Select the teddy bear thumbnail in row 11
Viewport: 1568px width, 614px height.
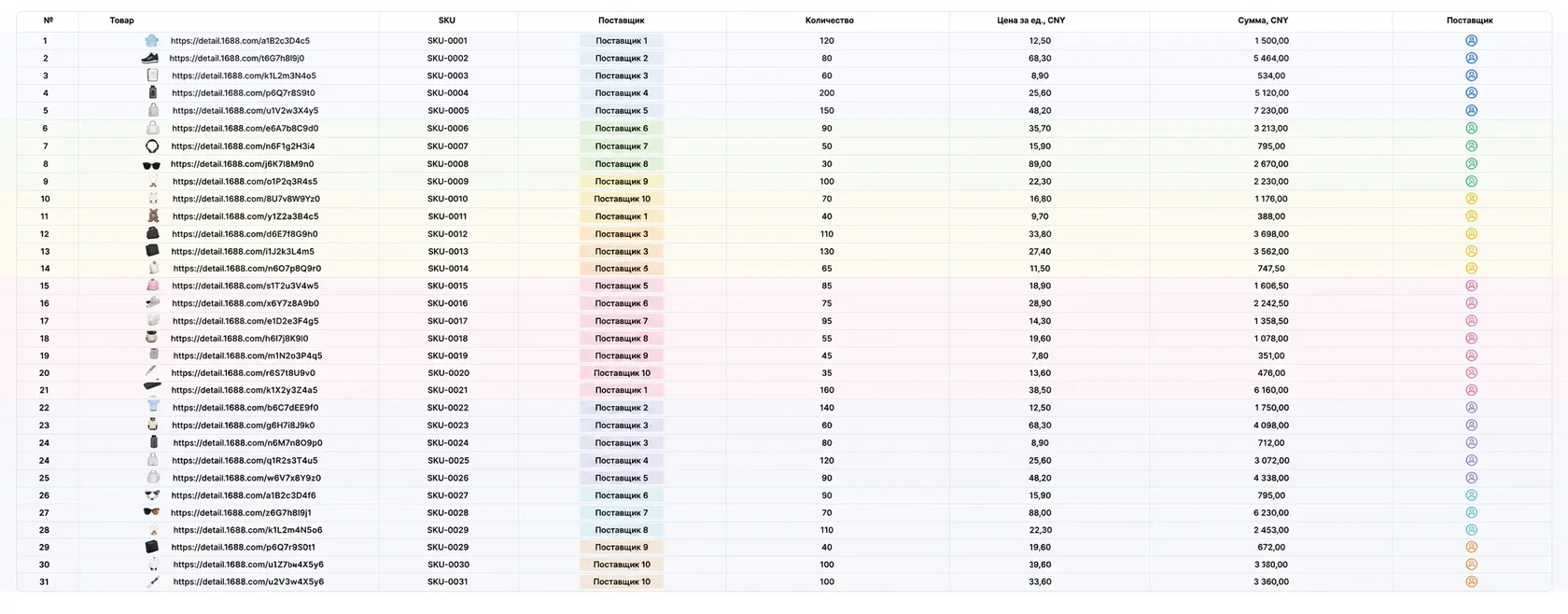[x=152, y=216]
